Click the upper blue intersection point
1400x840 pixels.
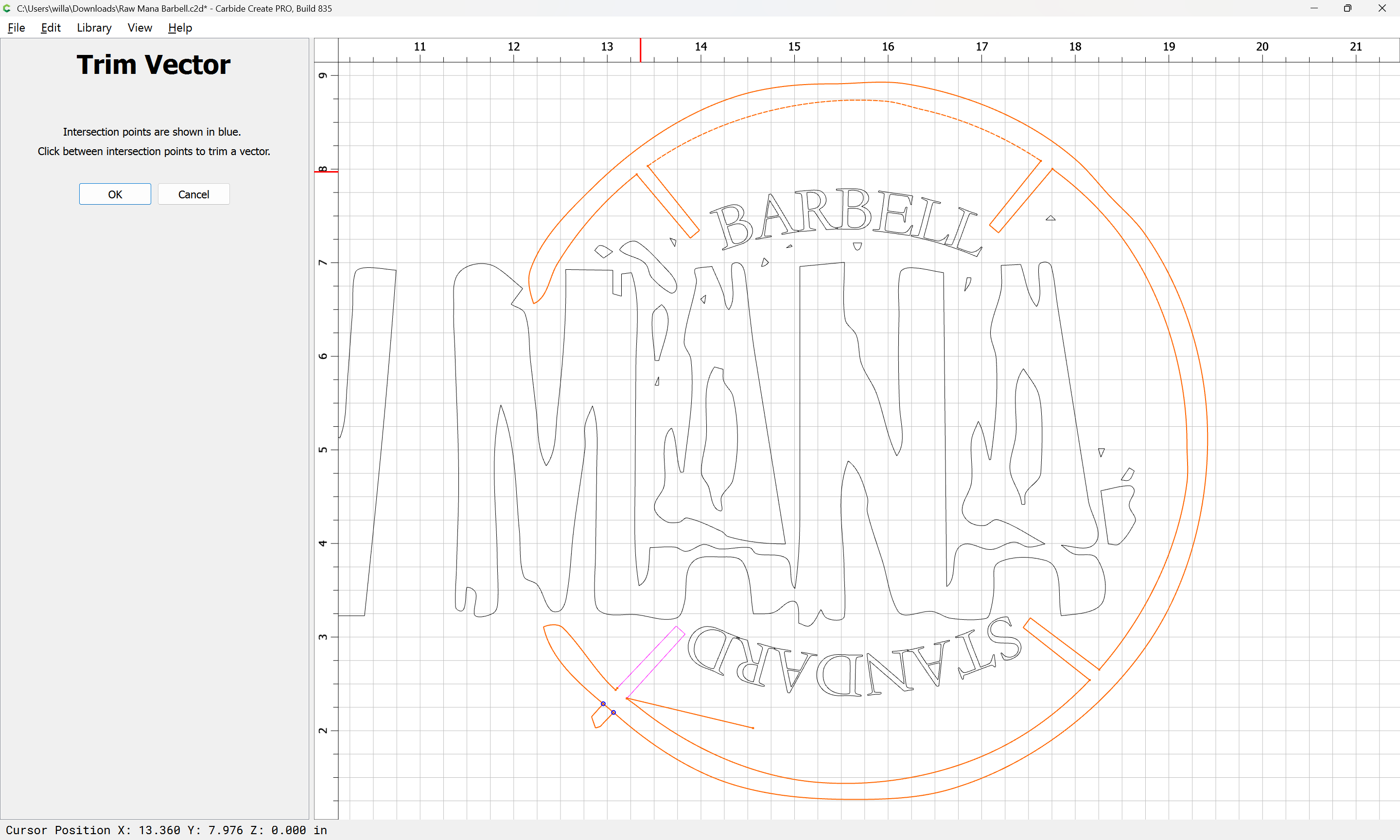click(x=603, y=703)
